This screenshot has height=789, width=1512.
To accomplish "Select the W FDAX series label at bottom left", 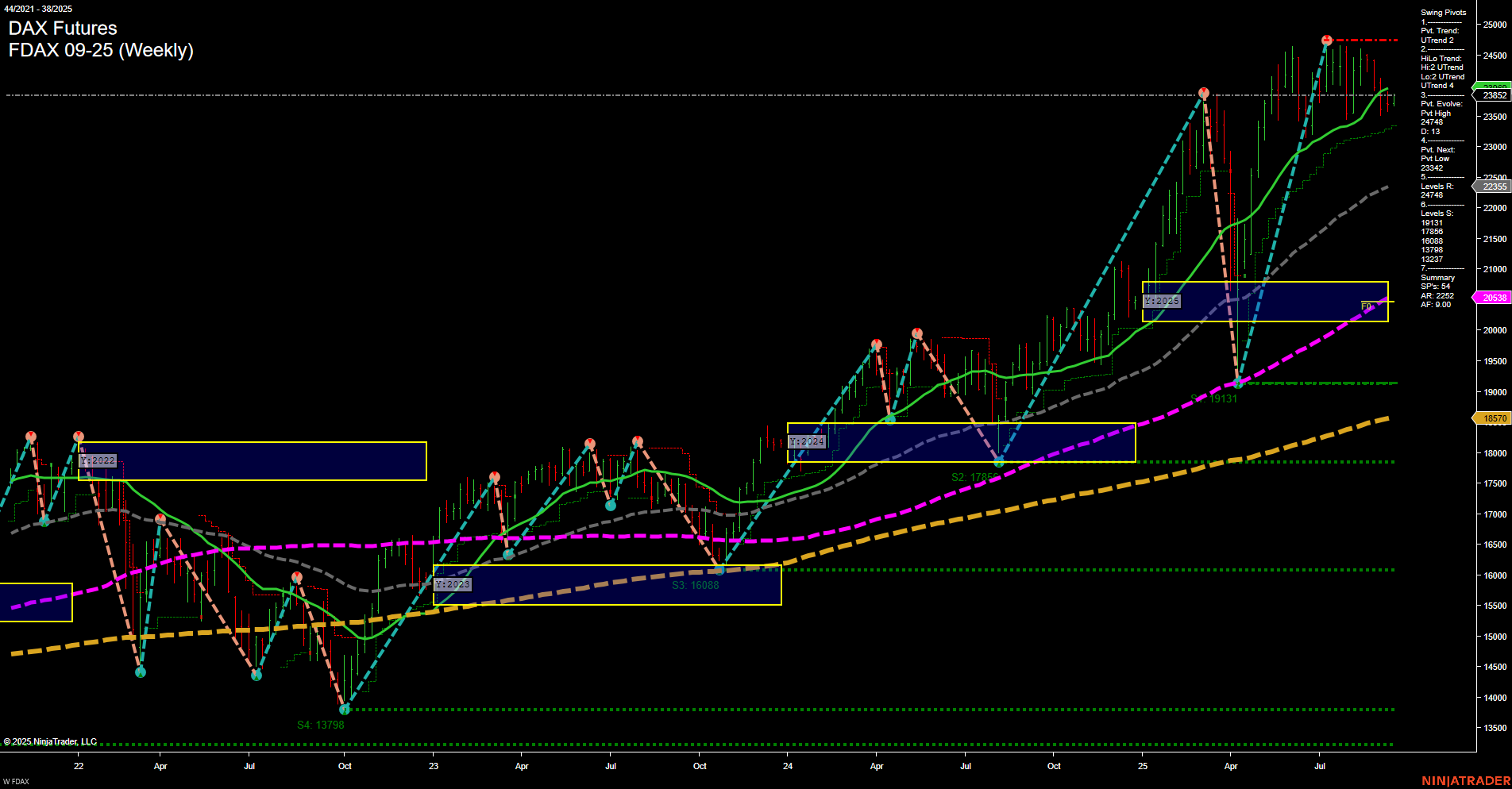I will tap(17, 780).
